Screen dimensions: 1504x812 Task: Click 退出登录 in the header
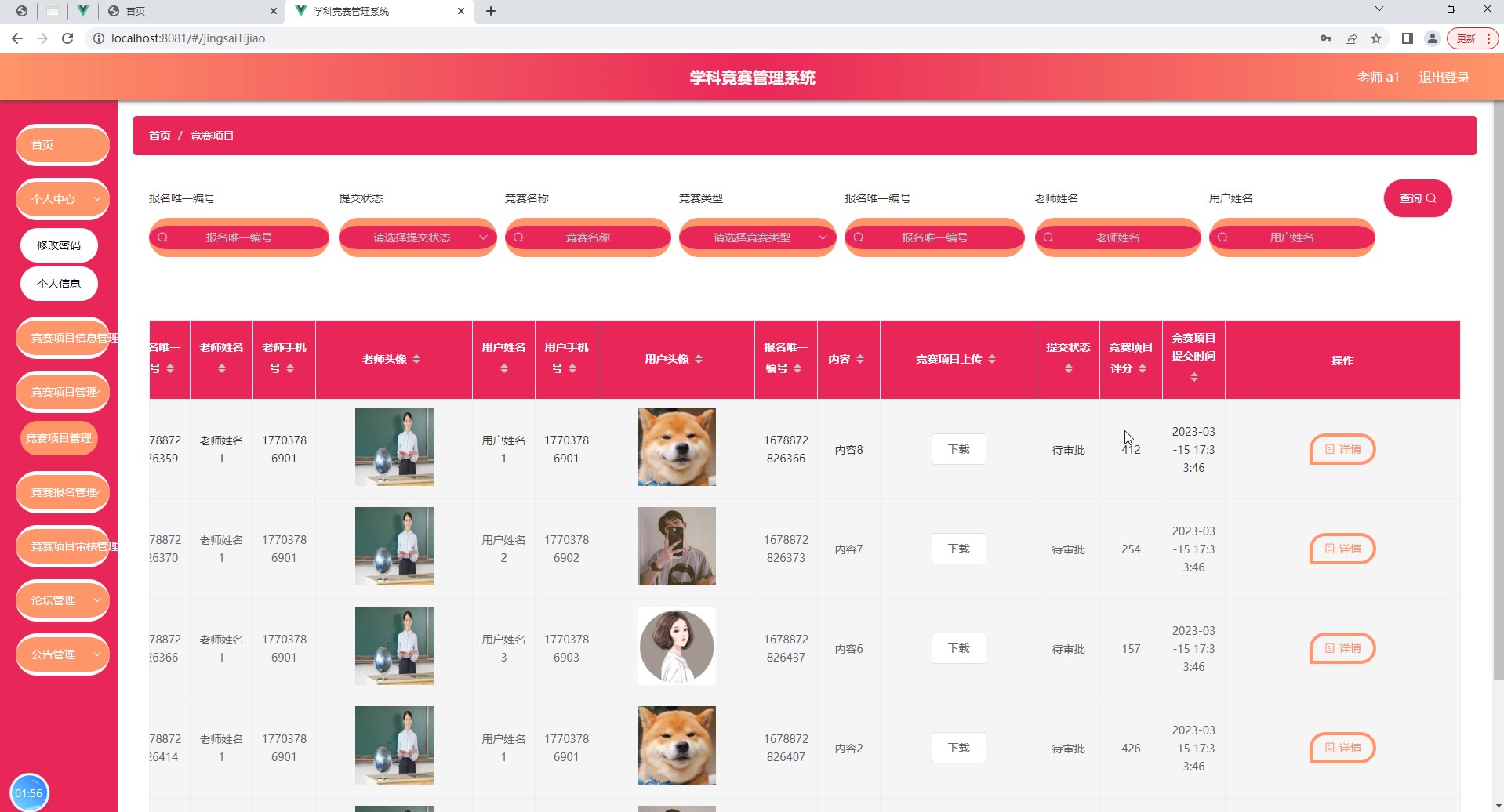(1444, 77)
